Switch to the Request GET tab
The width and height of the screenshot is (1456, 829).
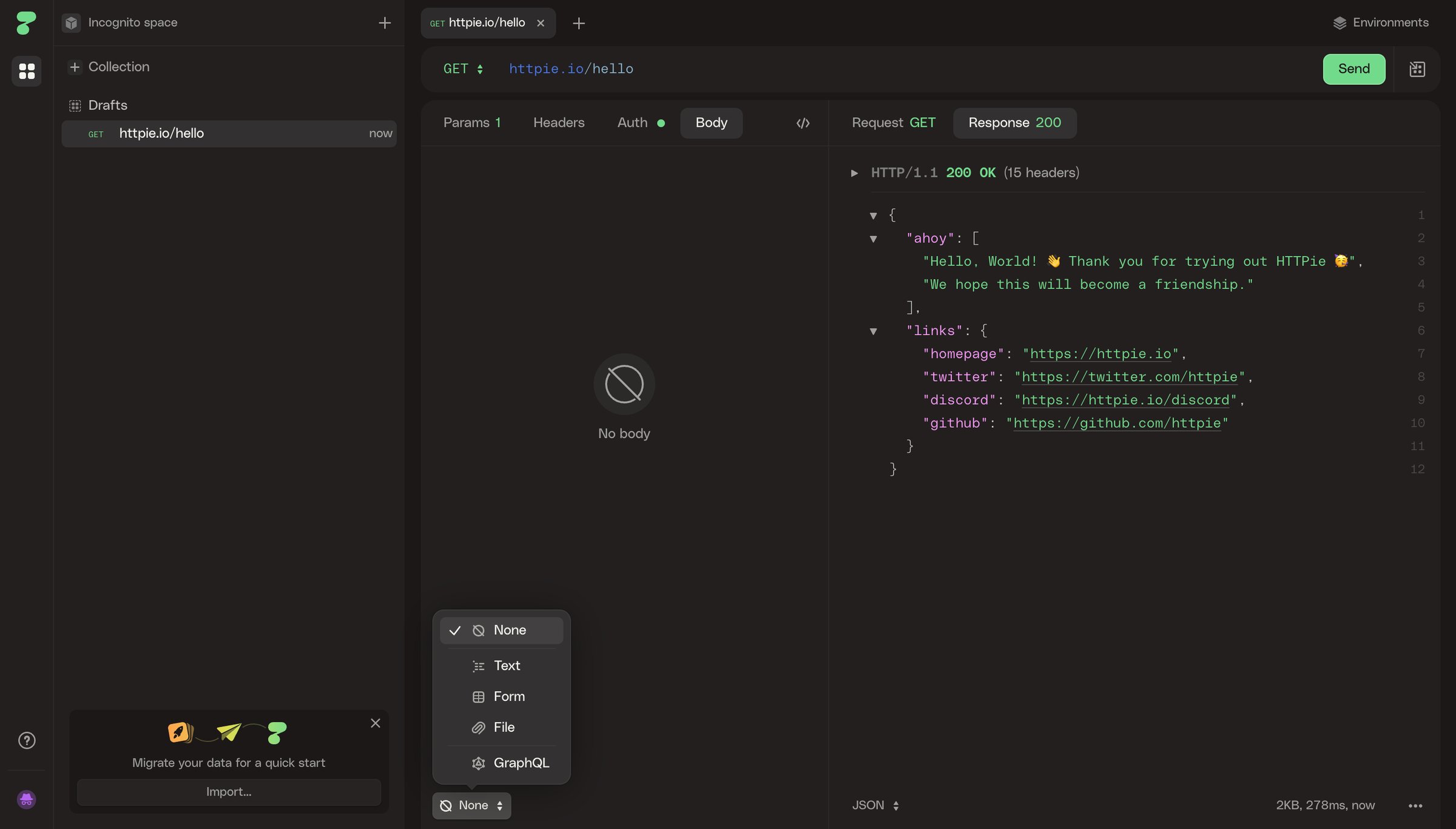[894, 123]
